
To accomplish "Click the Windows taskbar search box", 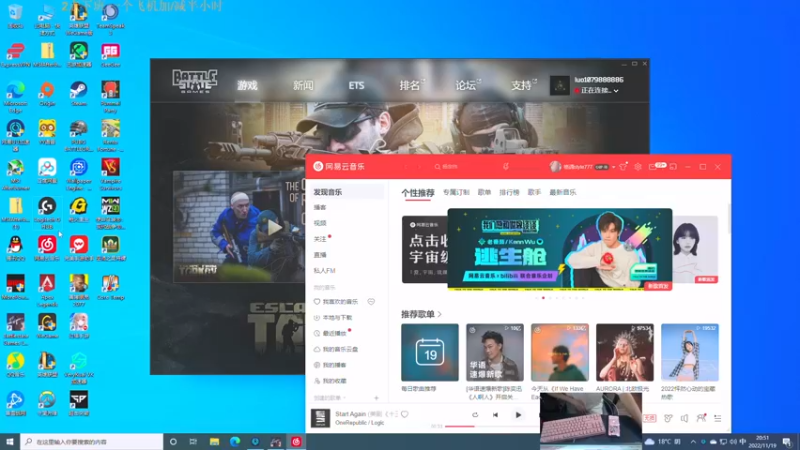I will pyautogui.click(x=92, y=442).
